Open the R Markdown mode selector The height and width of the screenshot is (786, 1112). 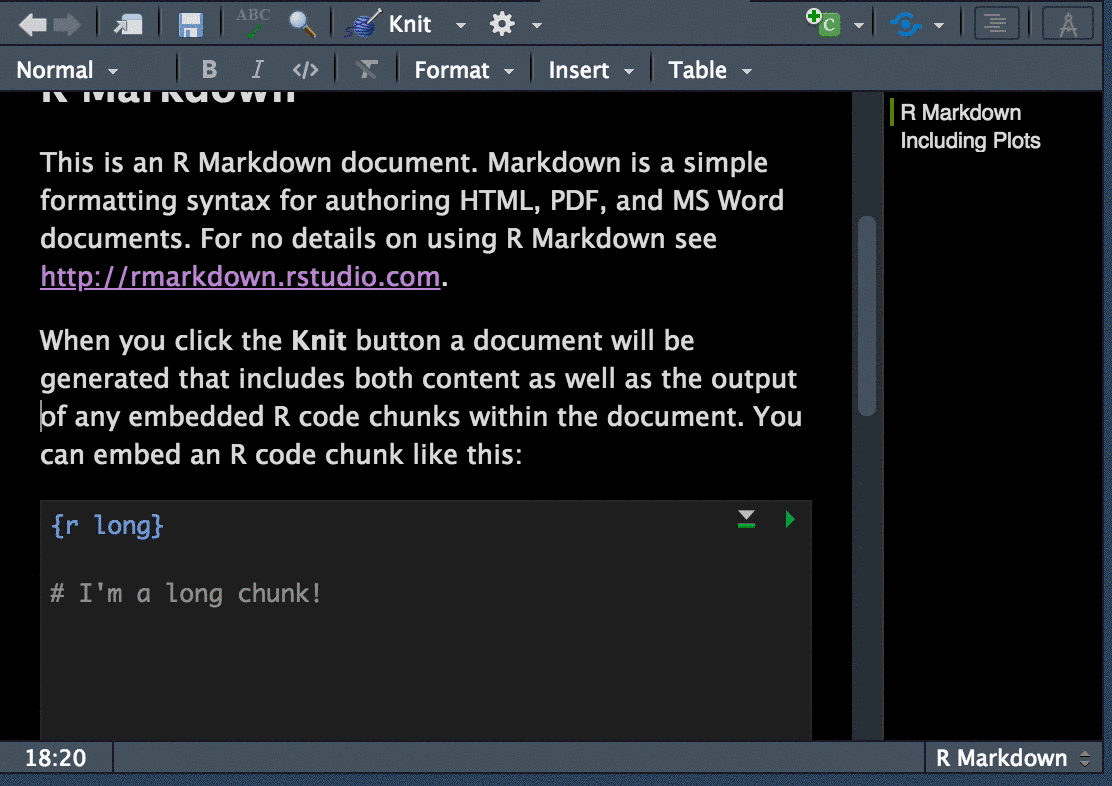click(1013, 757)
